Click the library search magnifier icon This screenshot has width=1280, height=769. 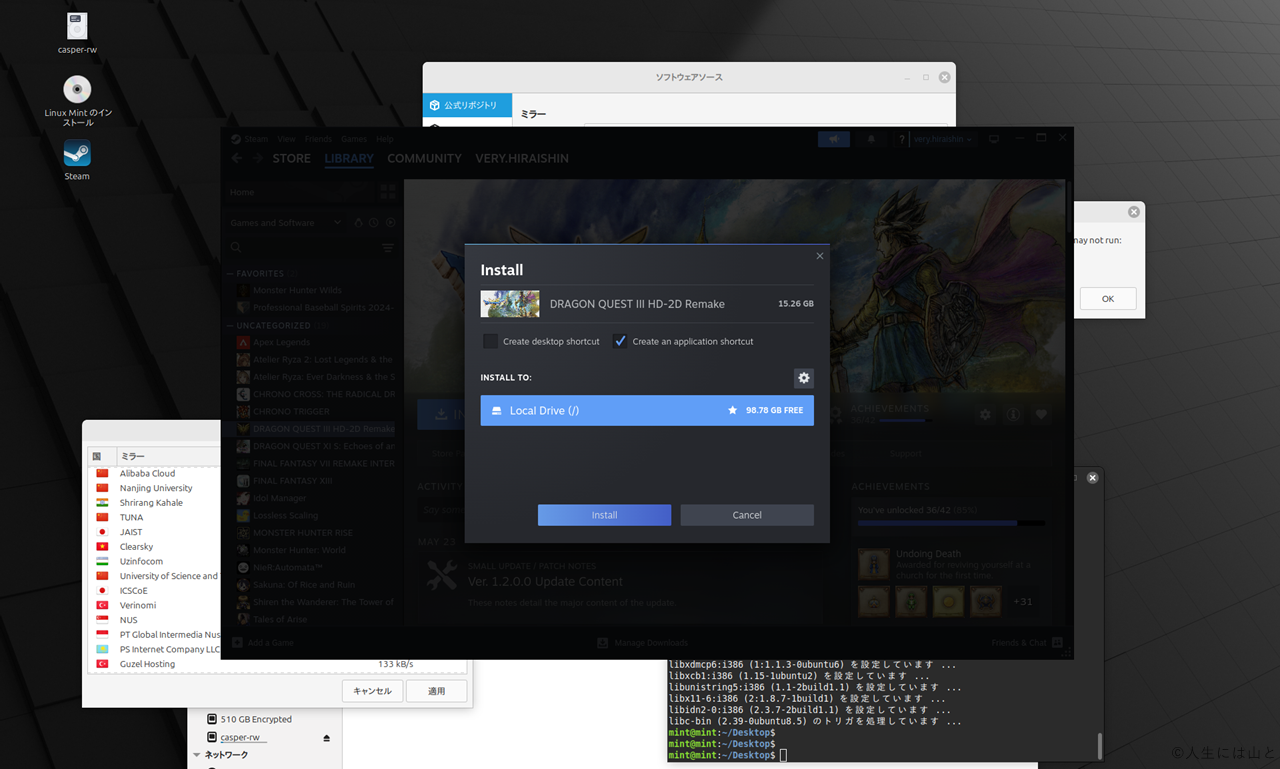(236, 247)
